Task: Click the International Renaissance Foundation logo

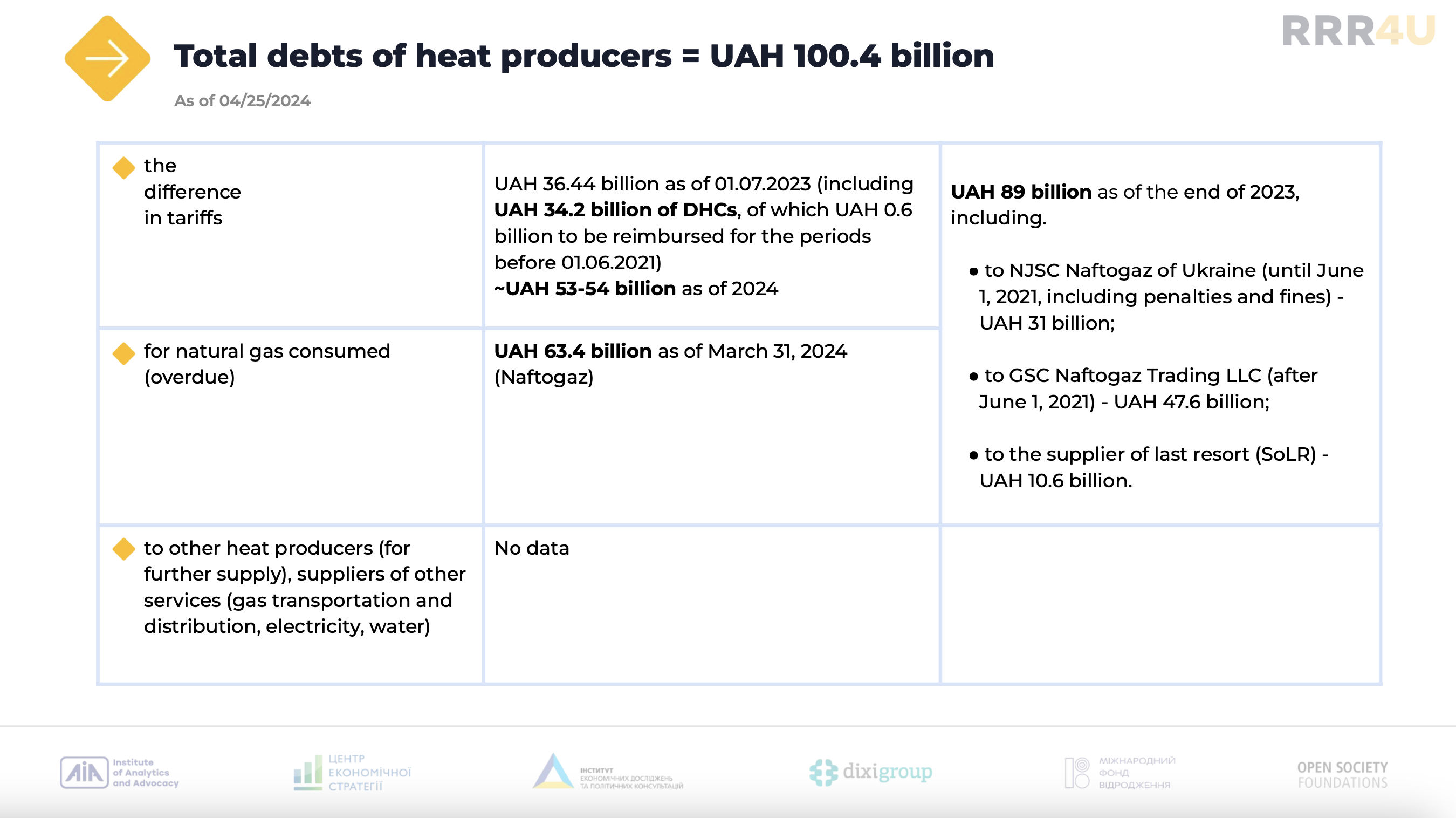Action: point(1120,772)
